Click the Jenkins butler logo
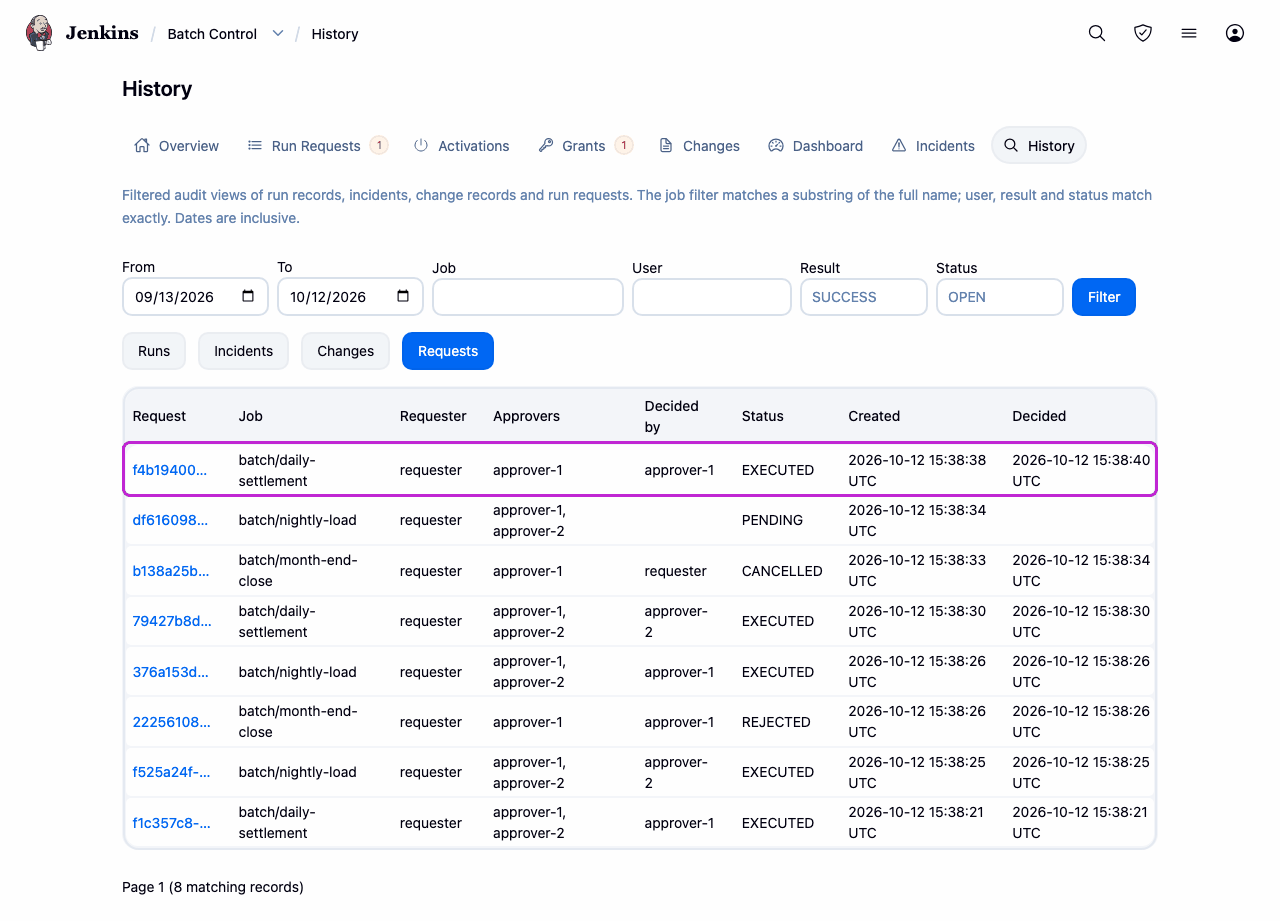Viewport: 1280px width, 921px height. 38,33
